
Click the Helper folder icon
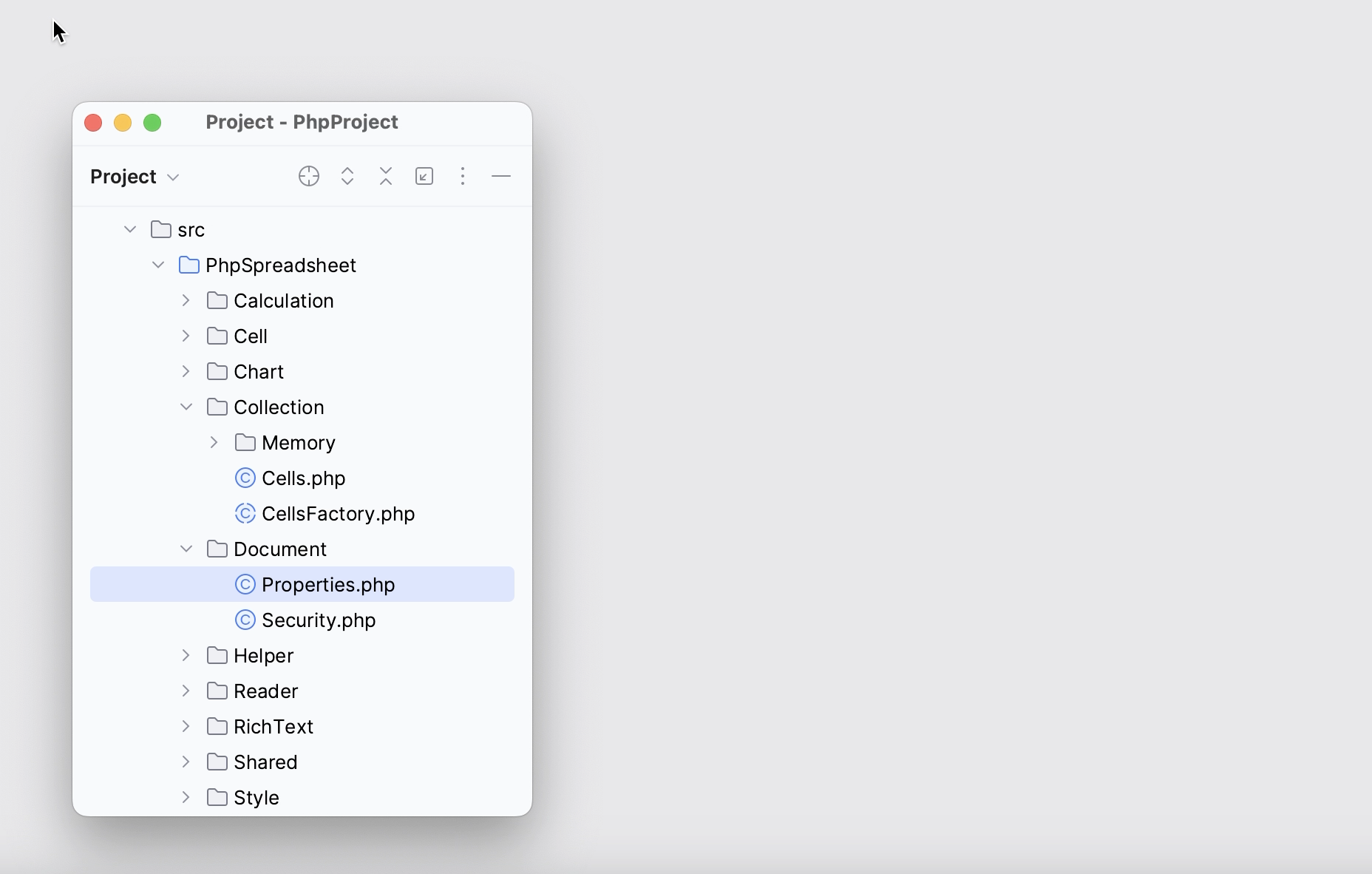(x=217, y=655)
